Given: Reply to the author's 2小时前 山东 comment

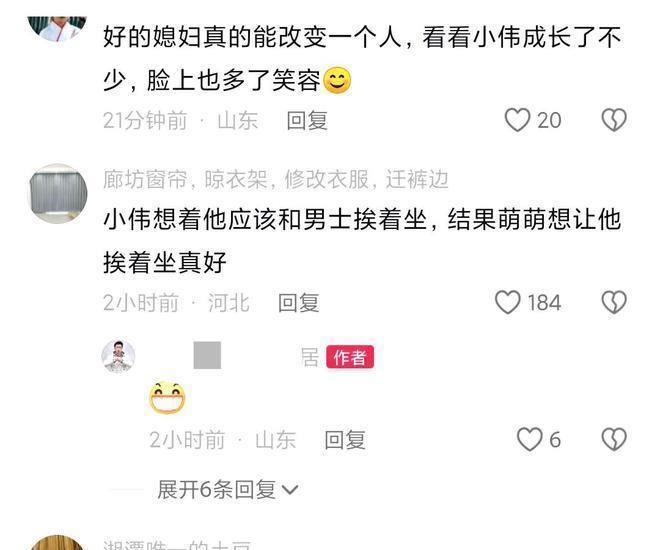Looking at the screenshot, I should 345,440.
